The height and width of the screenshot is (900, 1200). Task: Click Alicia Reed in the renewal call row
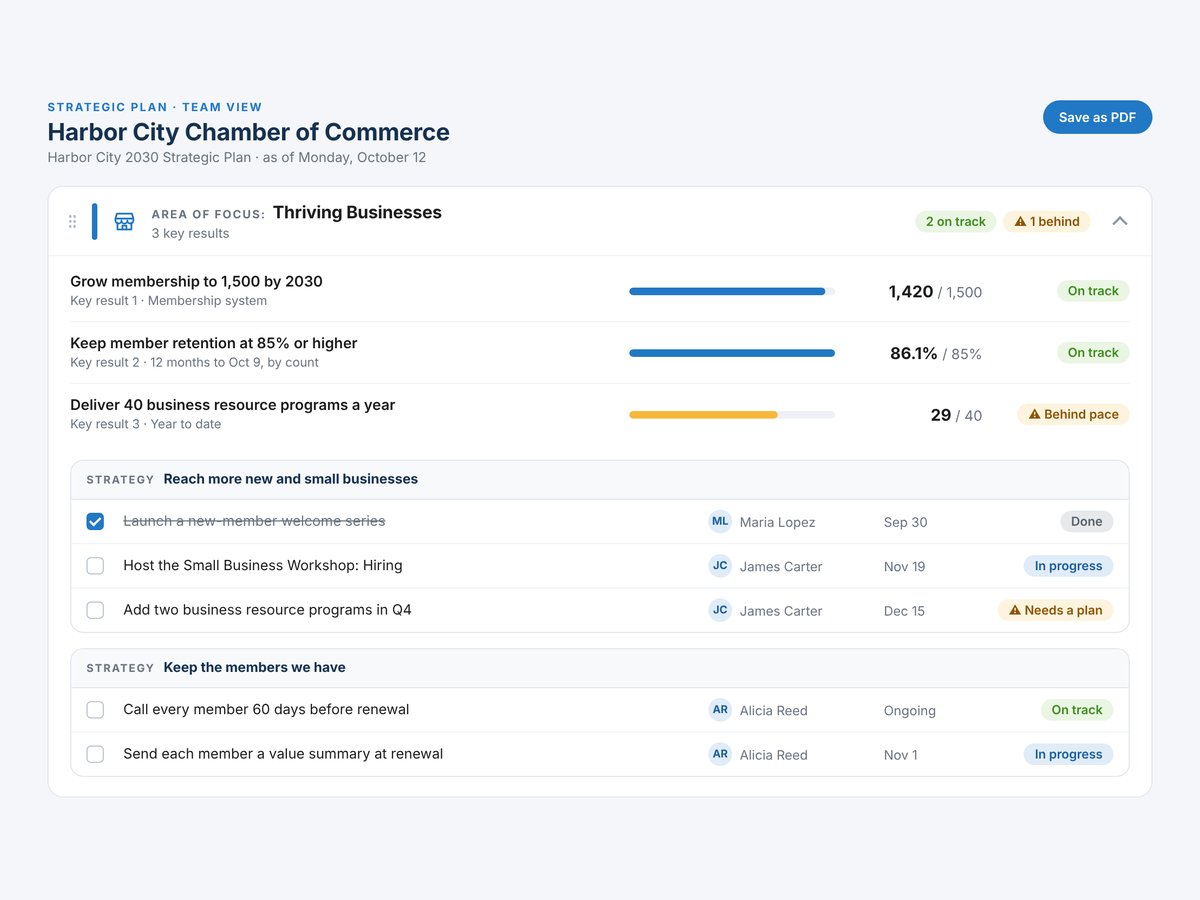[x=774, y=710]
